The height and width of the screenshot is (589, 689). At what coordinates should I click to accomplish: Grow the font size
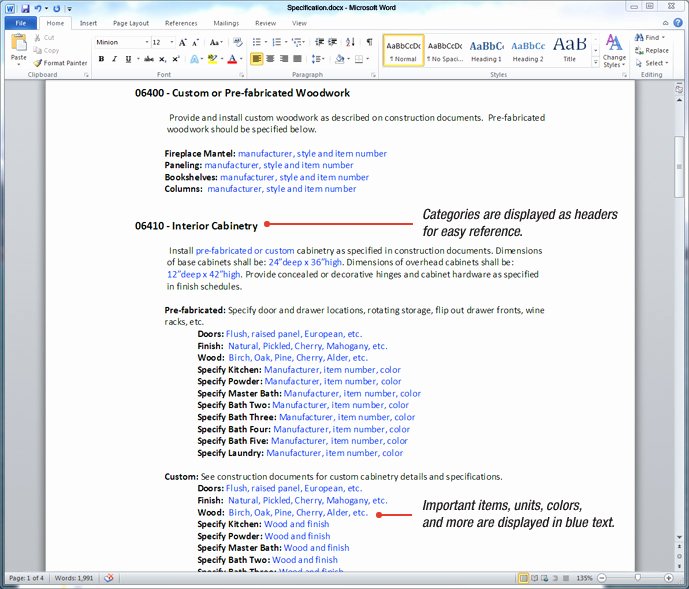pos(183,42)
